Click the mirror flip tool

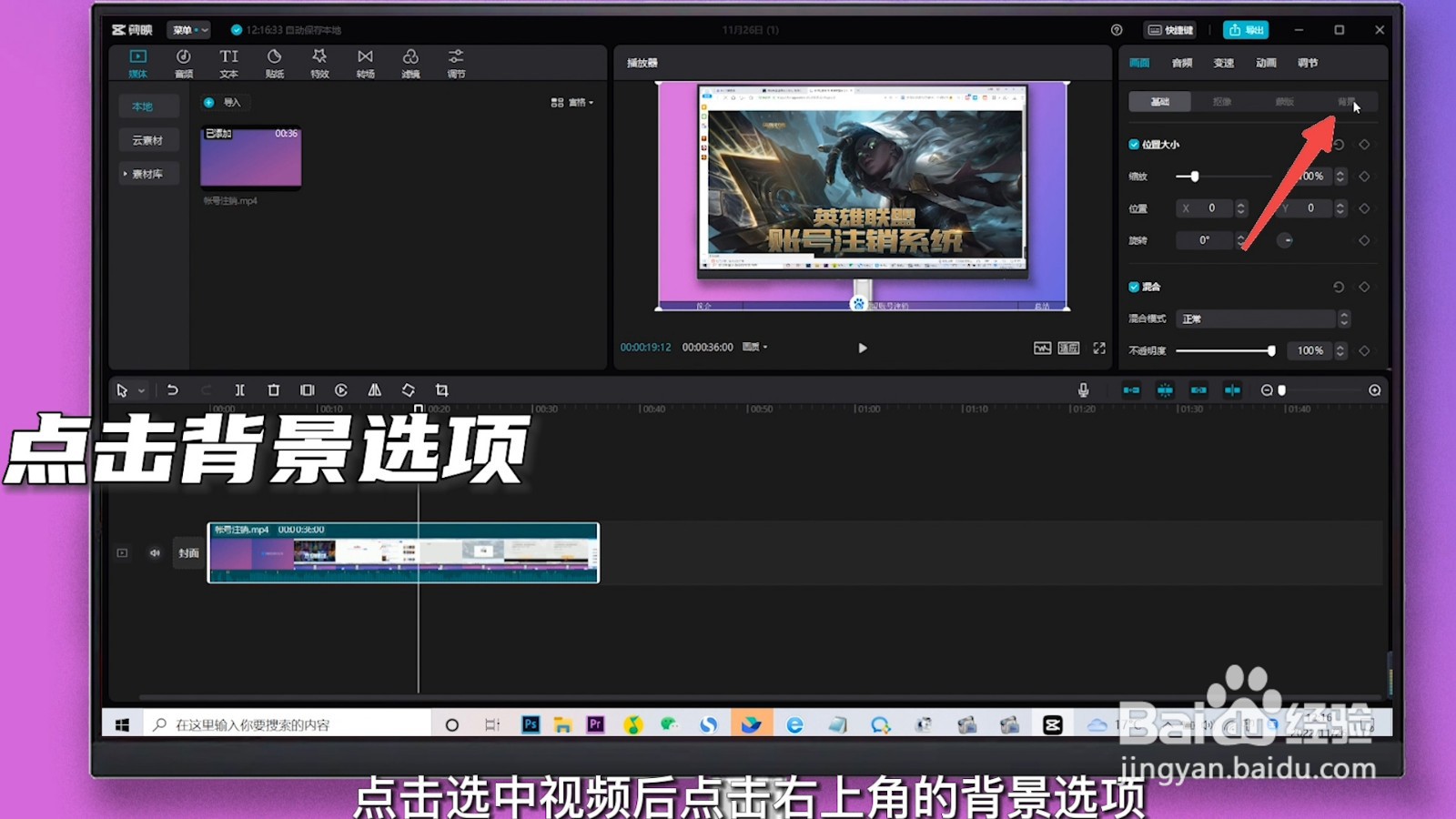tap(374, 390)
